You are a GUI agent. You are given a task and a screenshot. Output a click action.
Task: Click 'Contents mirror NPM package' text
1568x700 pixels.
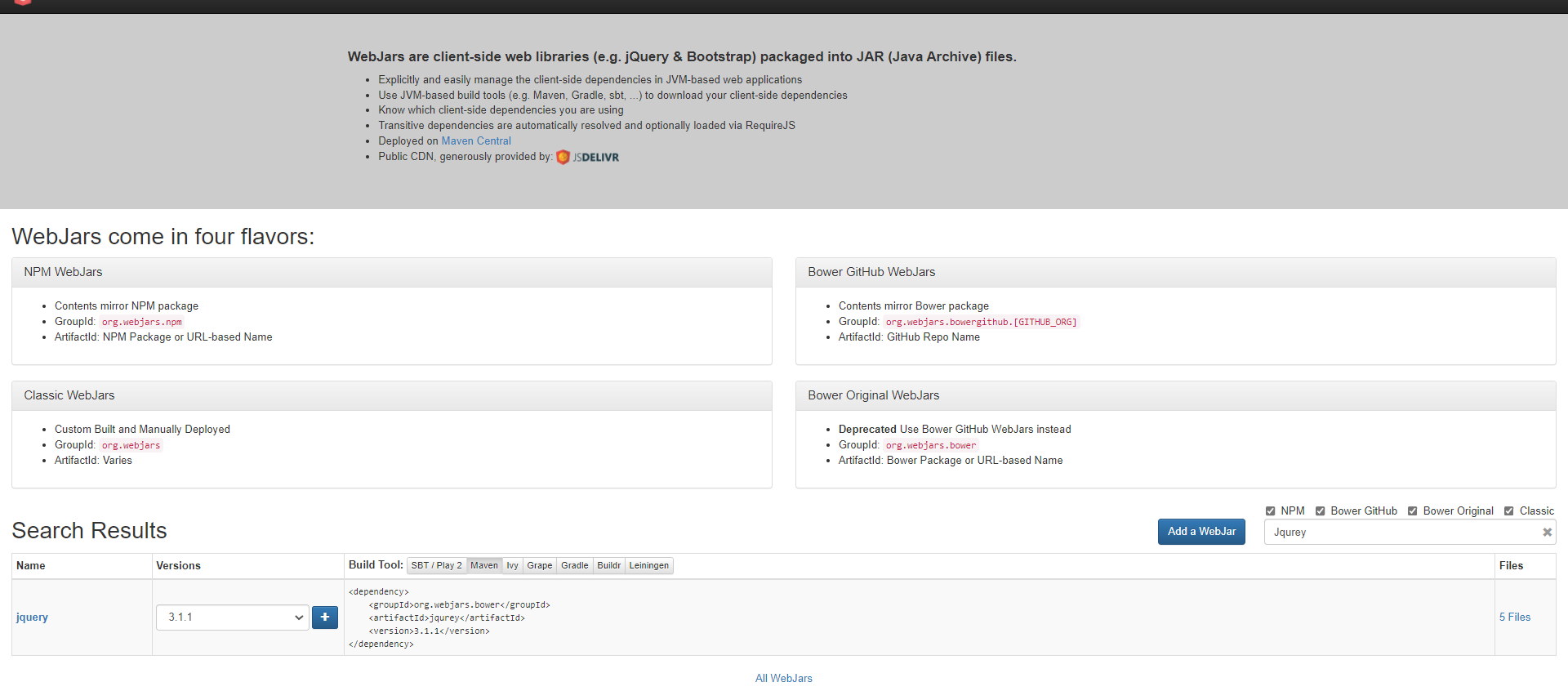pos(127,306)
